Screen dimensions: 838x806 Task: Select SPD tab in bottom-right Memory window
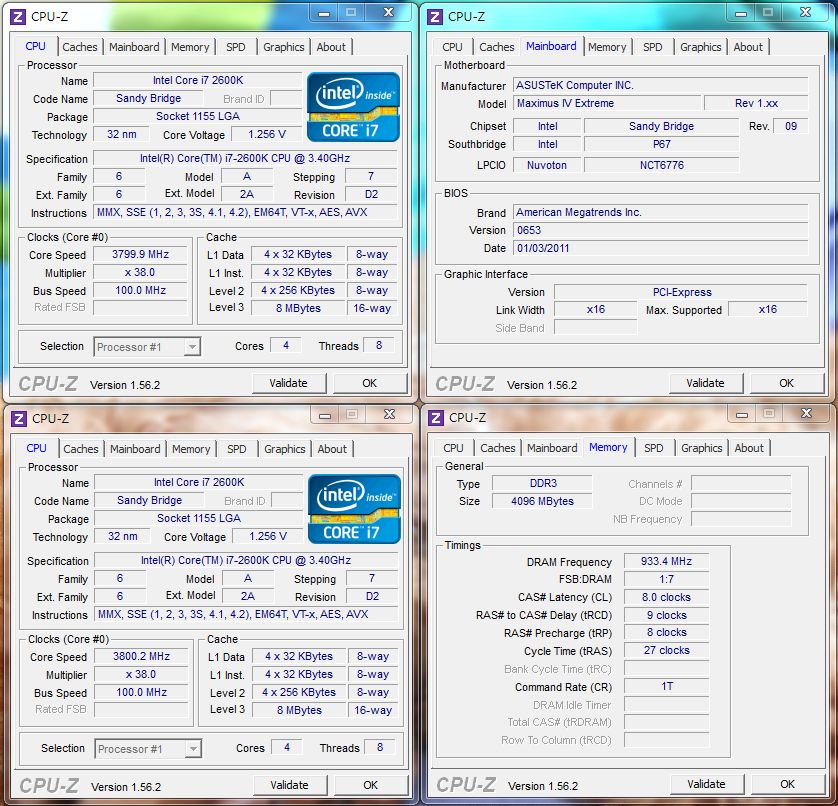click(654, 448)
